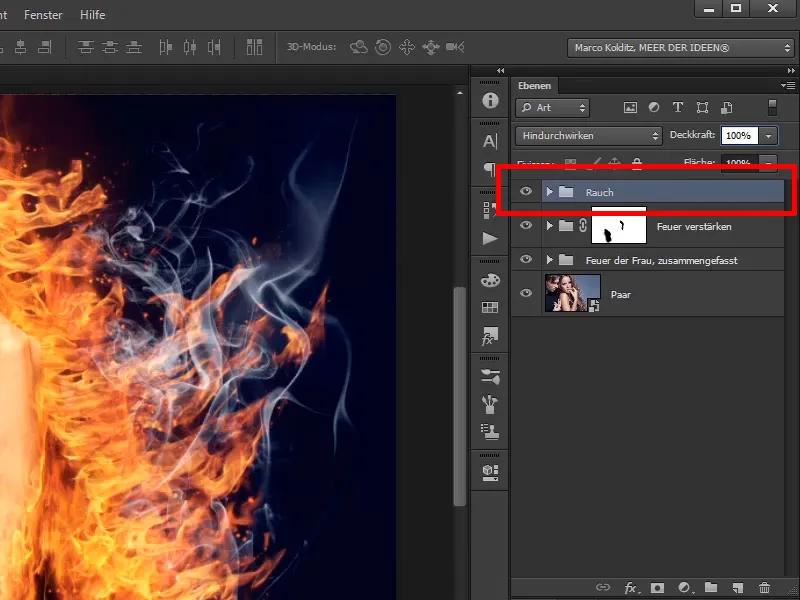This screenshot has height=600, width=800.
Task: Hide the Paar layer
Action: point(526,293)
